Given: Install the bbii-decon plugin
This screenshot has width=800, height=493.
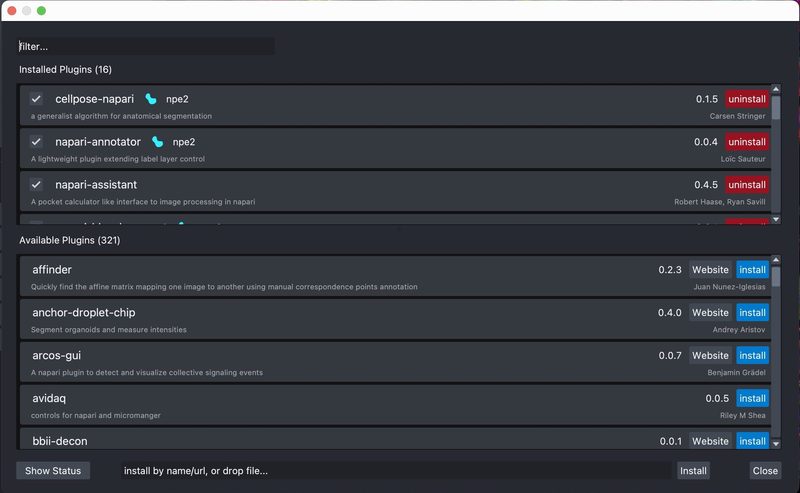Looking at the screenshot, I should point(752,441).
